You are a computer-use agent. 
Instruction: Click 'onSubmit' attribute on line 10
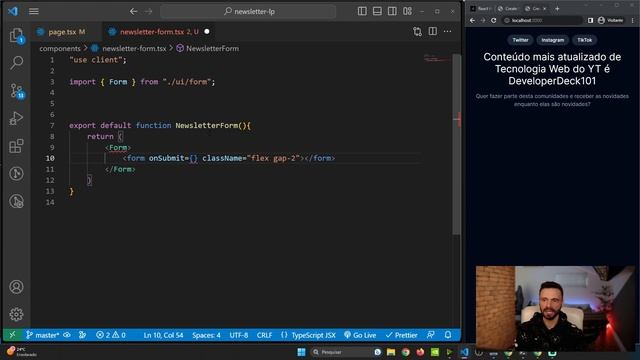click(167, 158)
